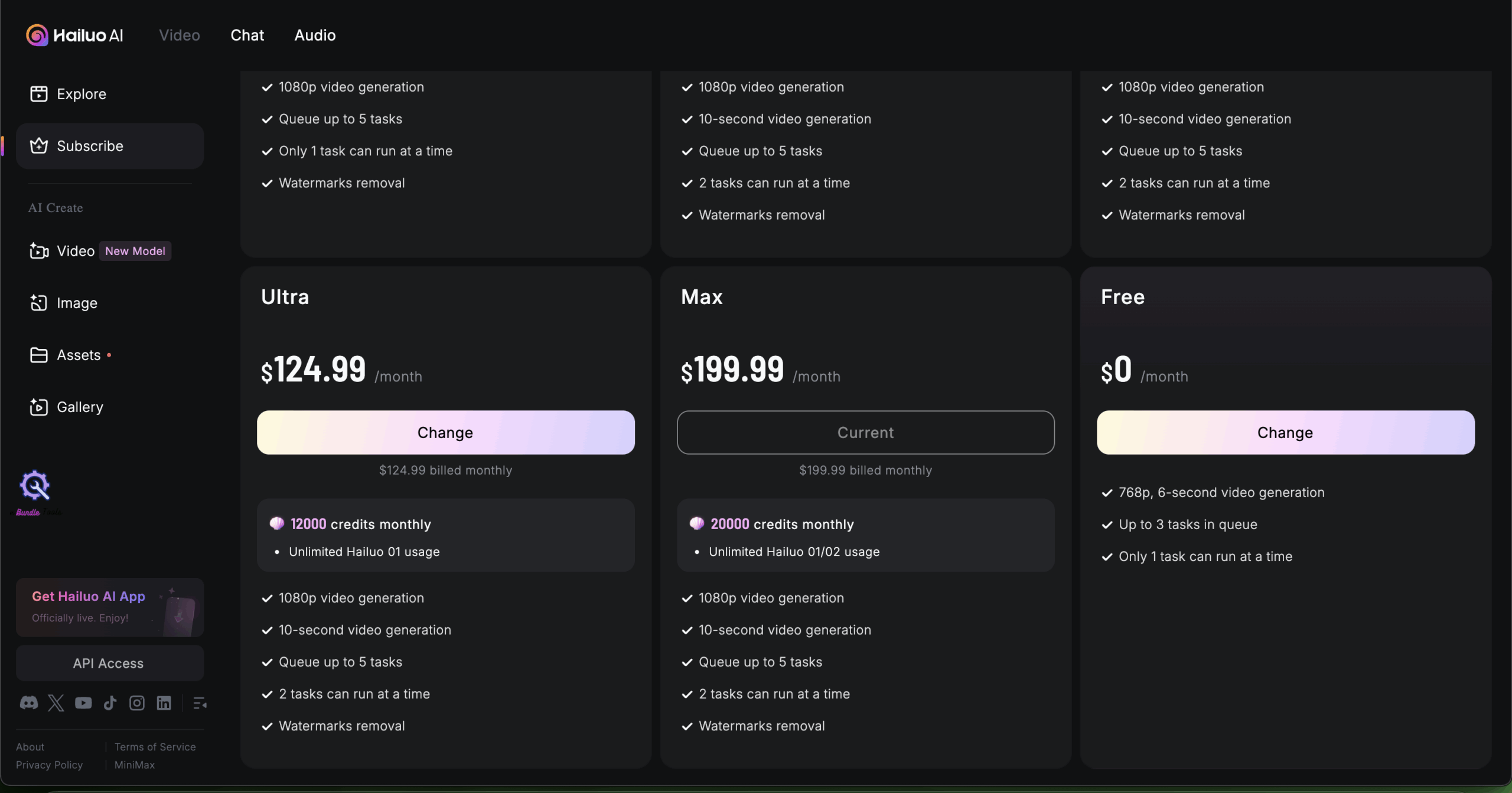The height and width of the screenshot is (793, 1512).
Task: Click the Bundle gear icon in sidebar
Action: [35, 487]
